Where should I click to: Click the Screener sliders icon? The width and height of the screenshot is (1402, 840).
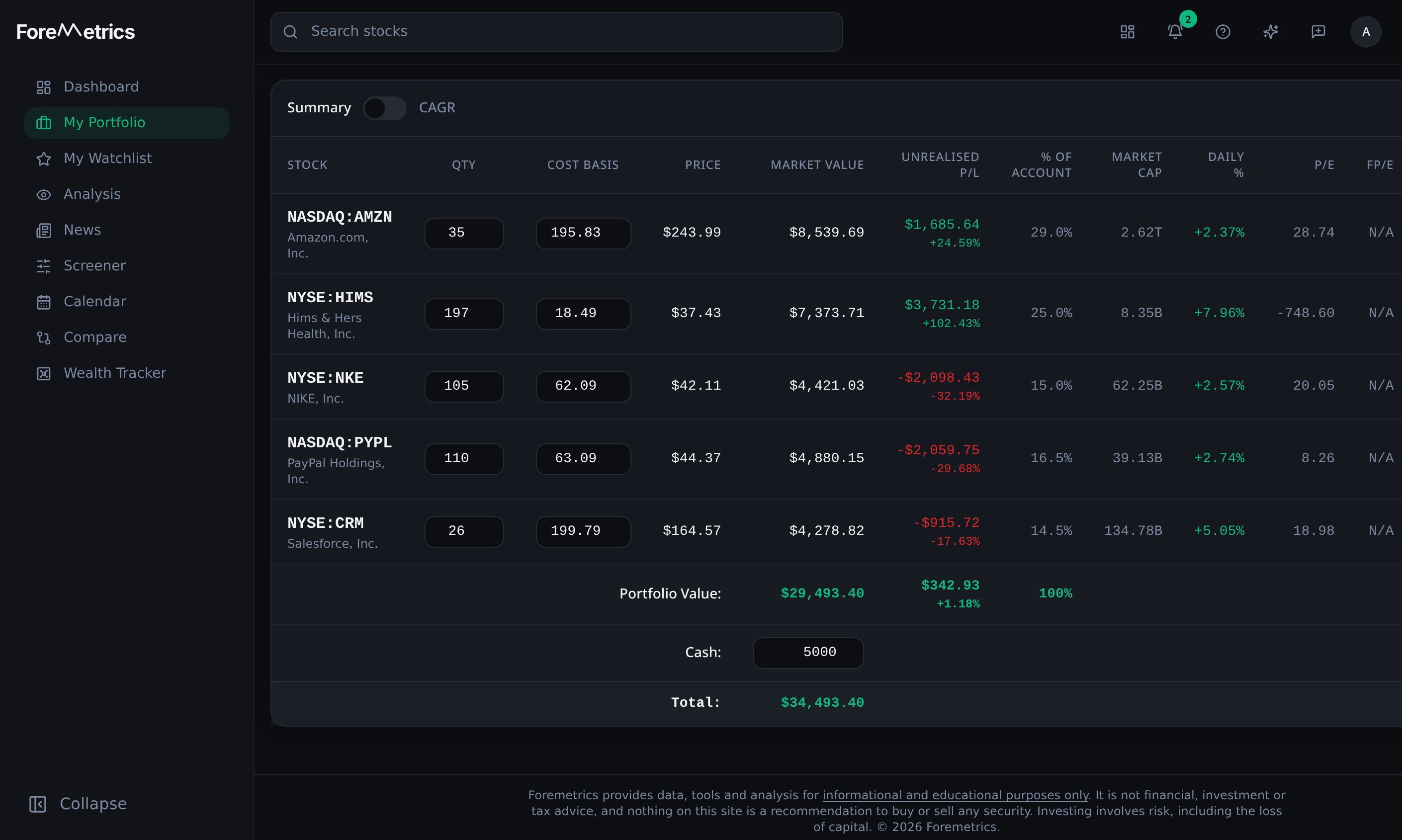44,266
